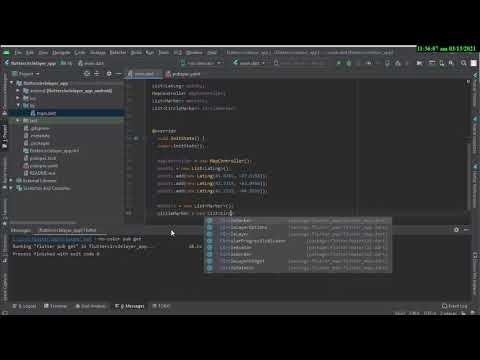The width and height of the screenshot is (480, 360).
Task: Open main.dart run configuration dropdown
Action: pyautogui.click(x=249, y=63)
